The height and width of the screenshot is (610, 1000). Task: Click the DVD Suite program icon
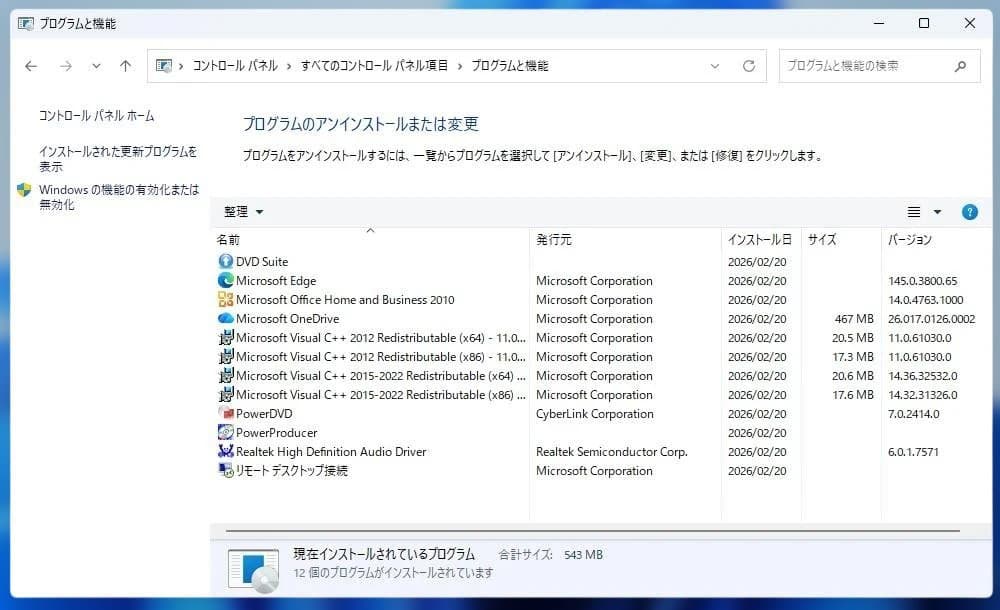click(x=226, y=262)
